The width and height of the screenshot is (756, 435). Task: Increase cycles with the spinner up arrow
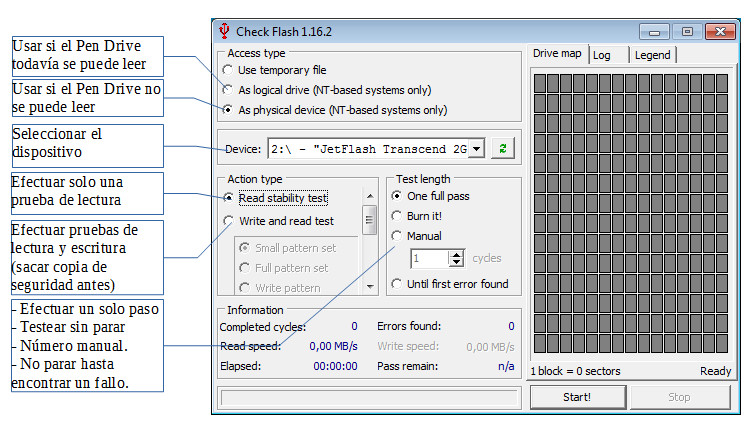(456, 254)
